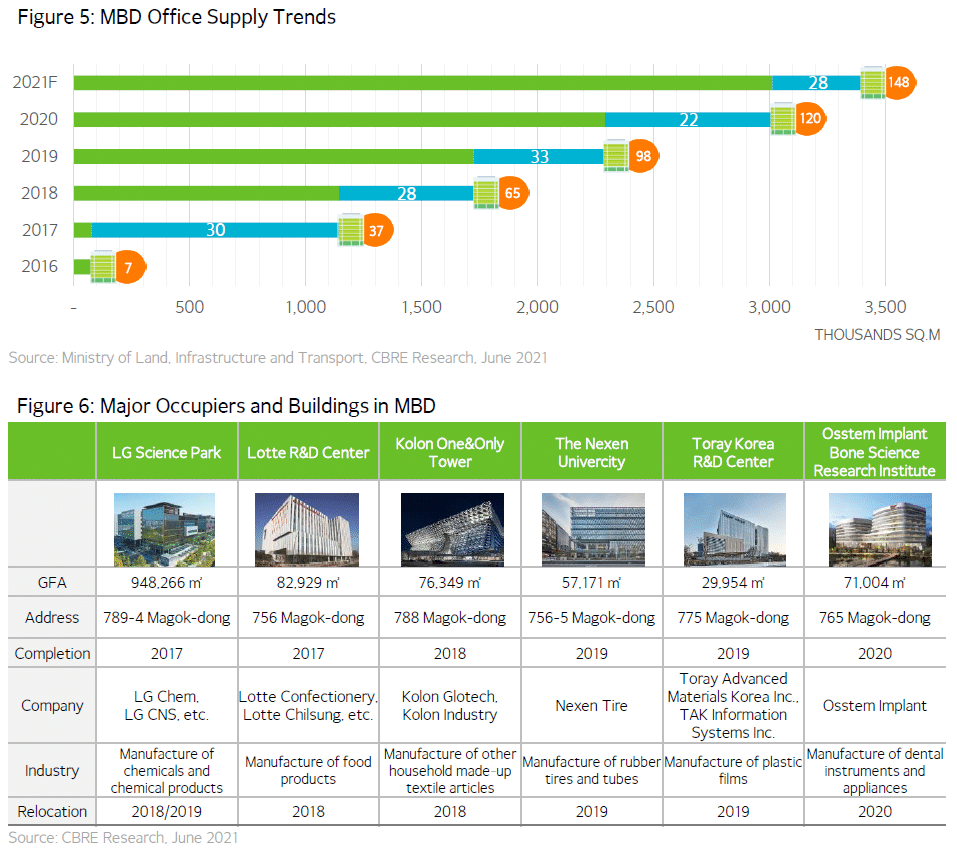Viewport: 957px width, 849px height.
Task: Click the GFA value '57,171 ㎡'
Action: (x=591, y=583)
